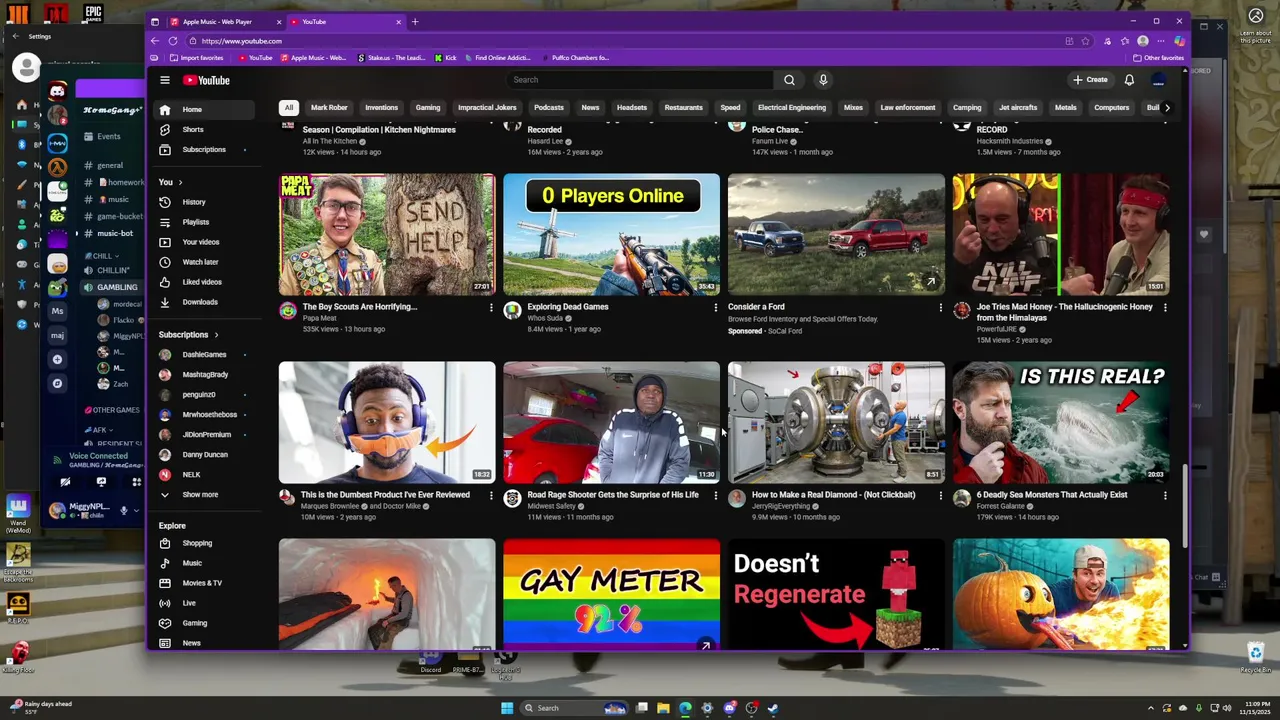This screenshot has width=1280, height=720.
Task: Expand the Subscriptions section chevron
Action: pos(216,335)
